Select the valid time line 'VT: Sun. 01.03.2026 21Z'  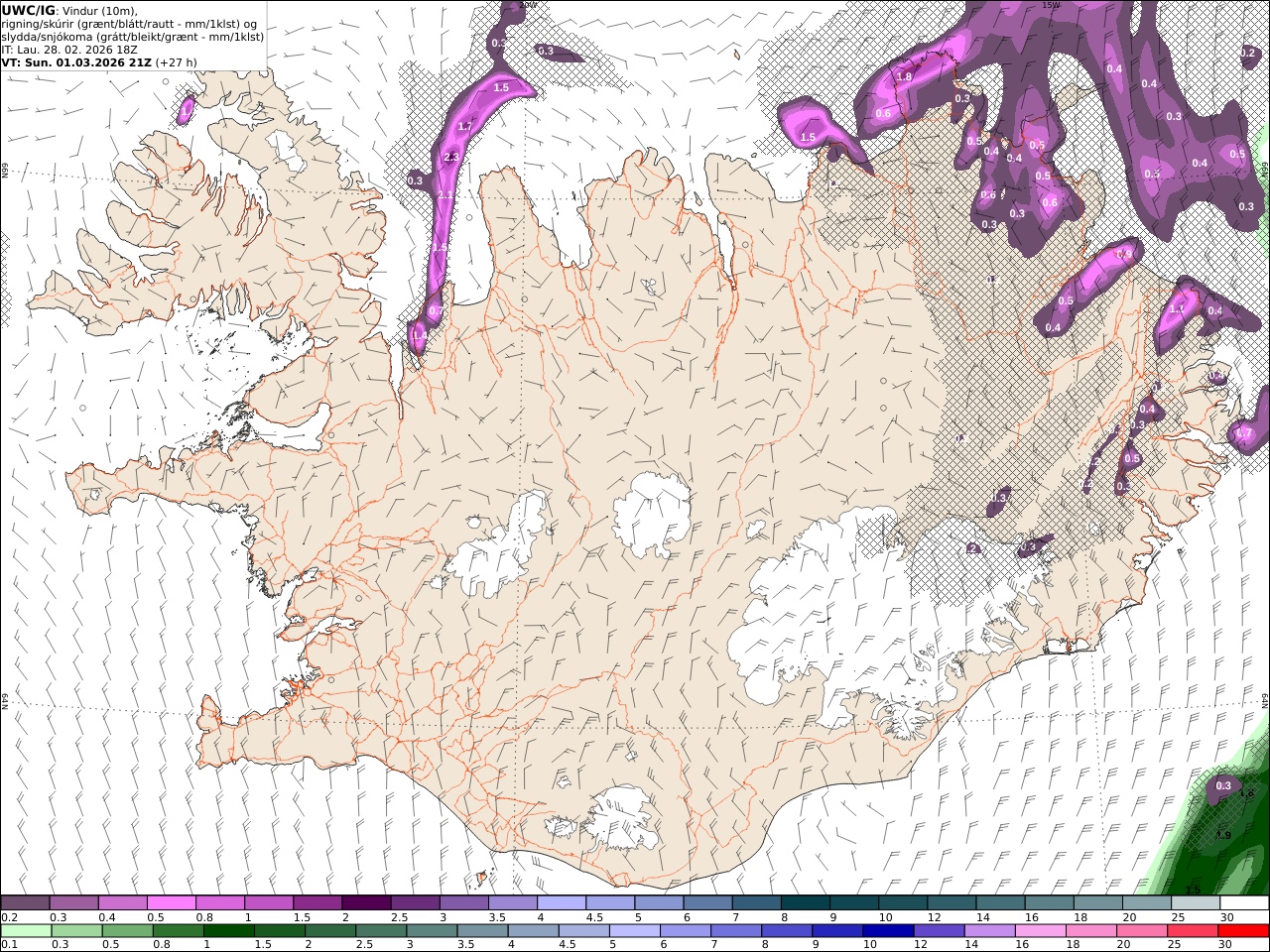coord(76,62)
